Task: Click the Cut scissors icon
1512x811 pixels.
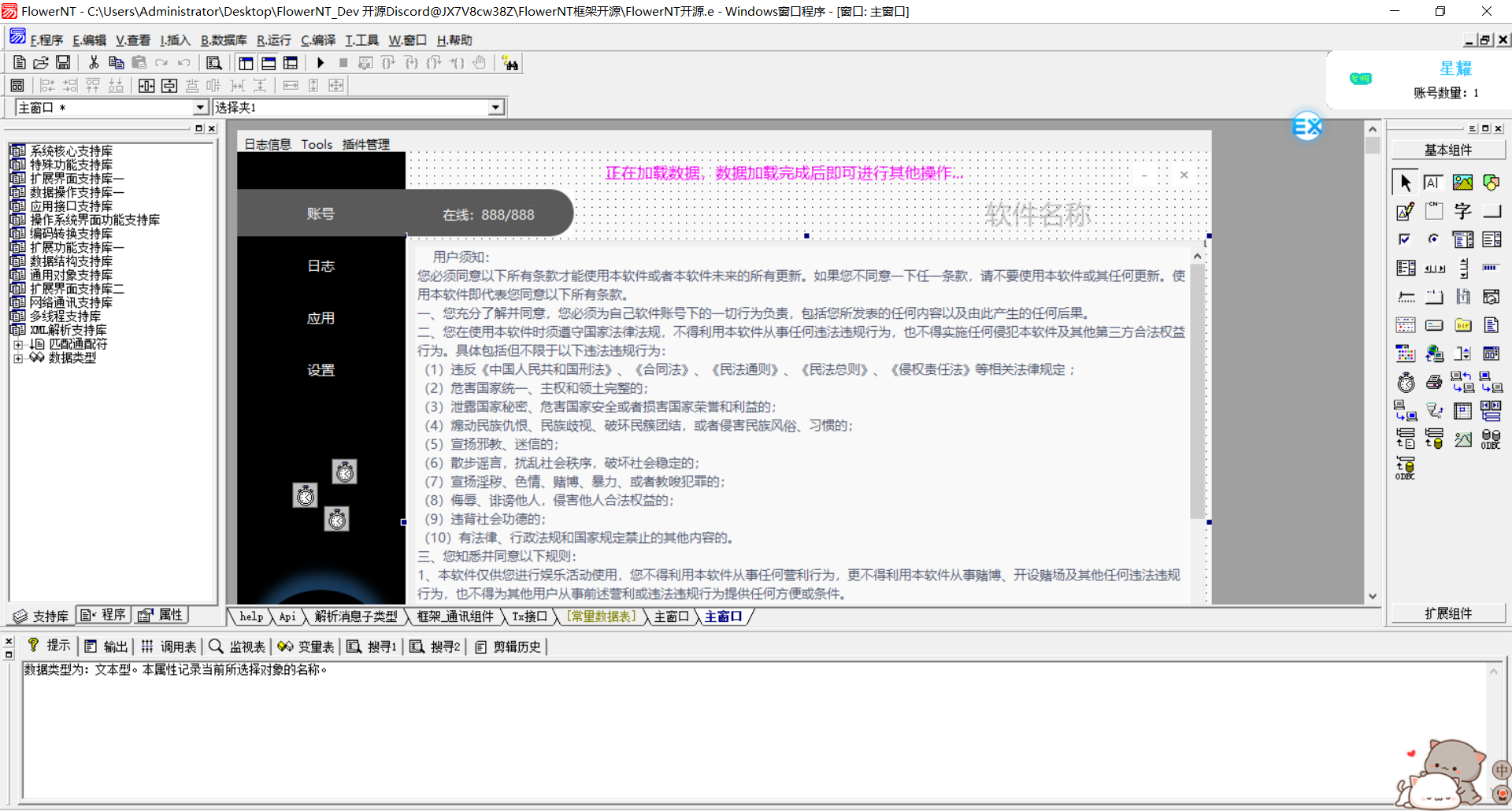Action: (94, 63)
